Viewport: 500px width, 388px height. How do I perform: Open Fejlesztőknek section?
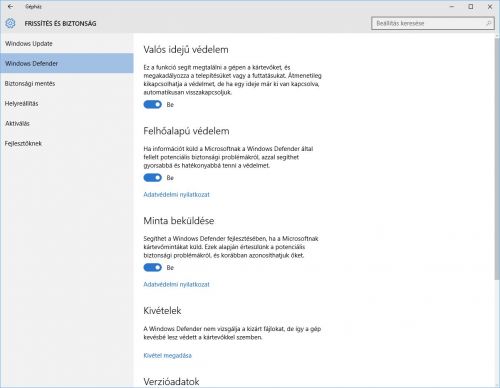[x=67, y=143]
